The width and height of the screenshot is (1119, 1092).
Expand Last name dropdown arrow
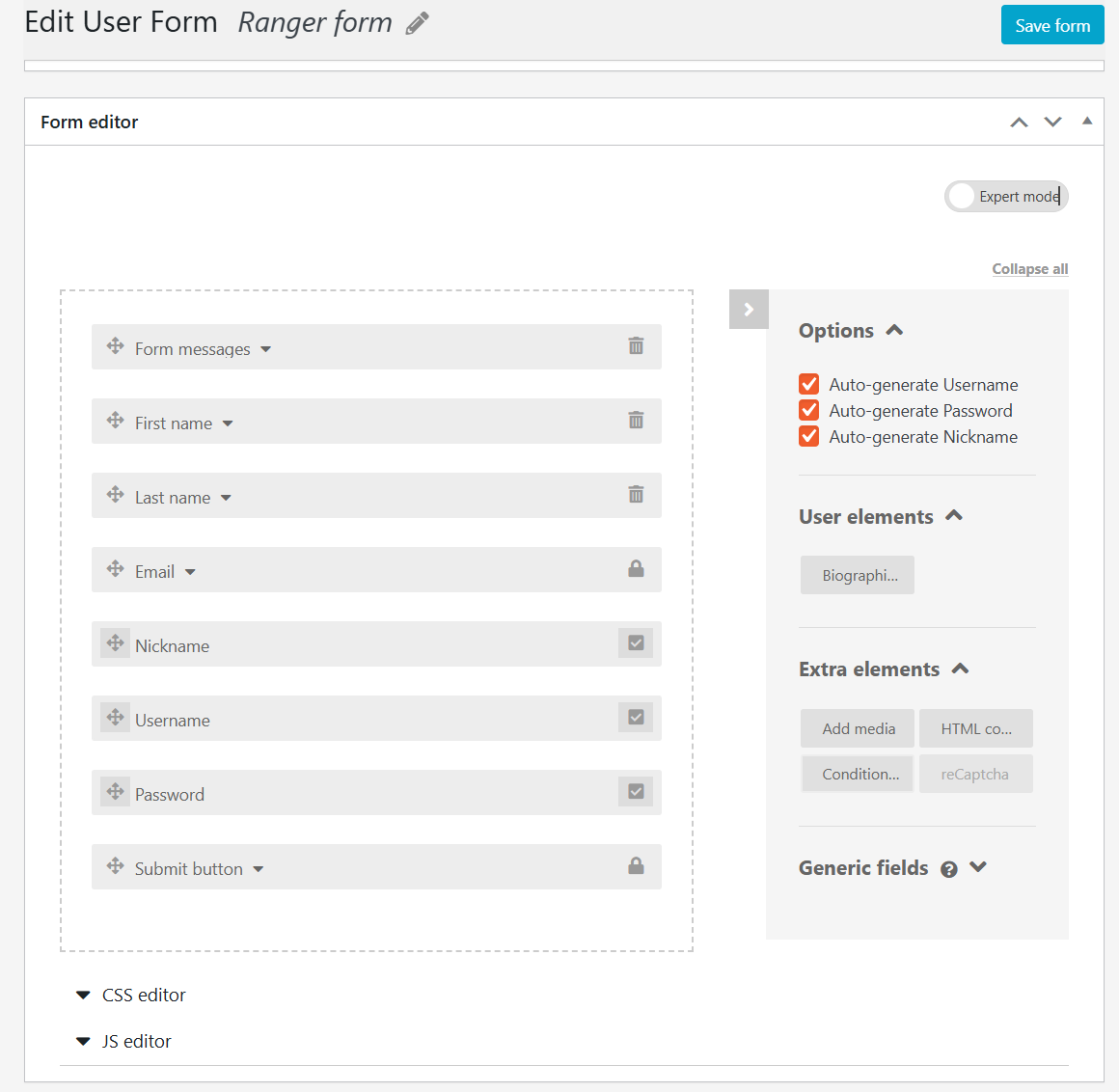(226, 498)
